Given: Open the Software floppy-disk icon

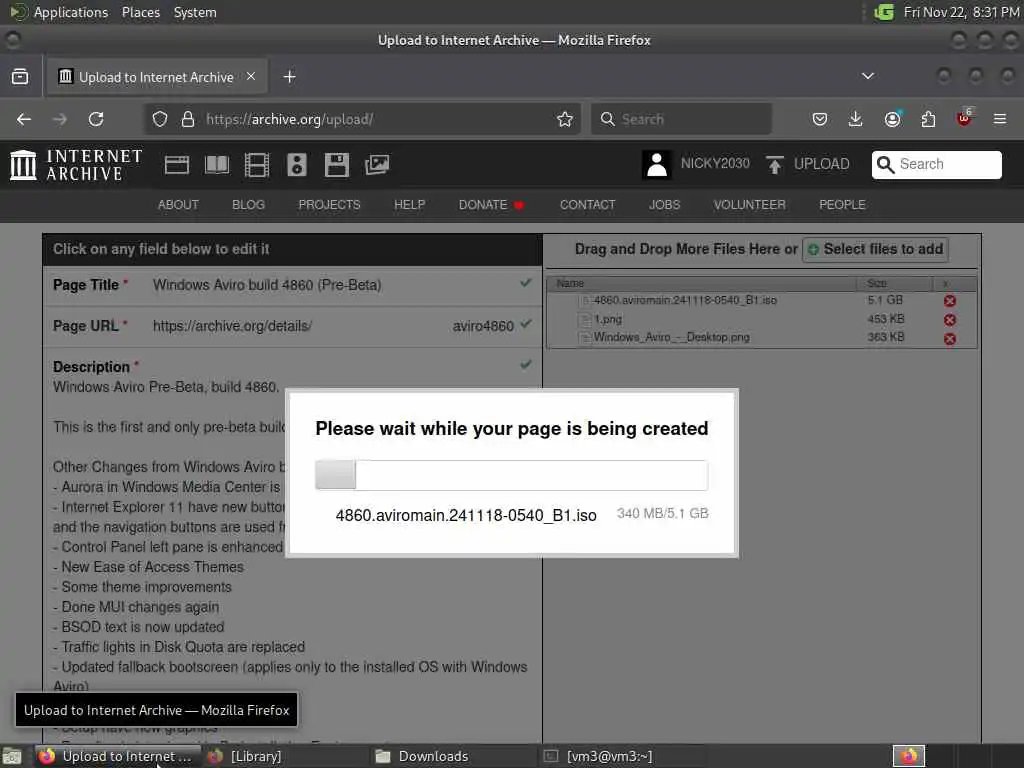Looking at the screenshot, I should pos(336,165).
